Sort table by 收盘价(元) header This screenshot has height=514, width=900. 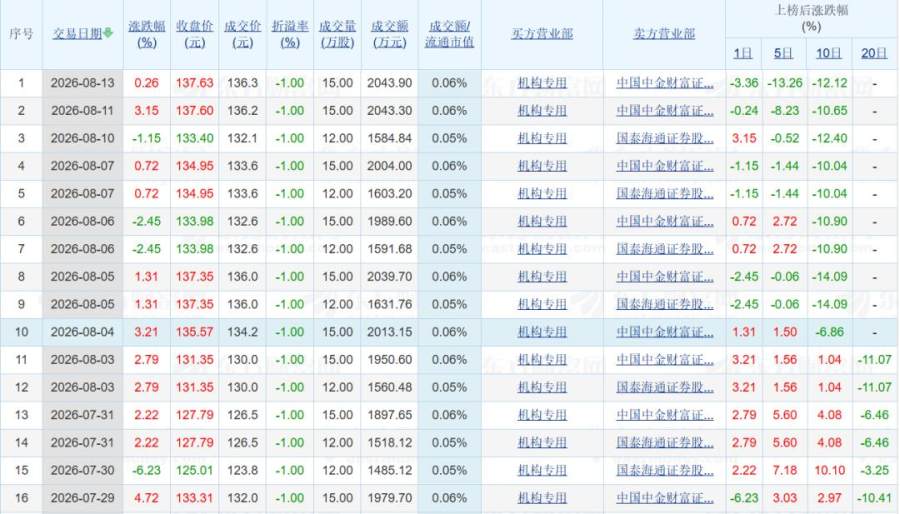(195, 34)
